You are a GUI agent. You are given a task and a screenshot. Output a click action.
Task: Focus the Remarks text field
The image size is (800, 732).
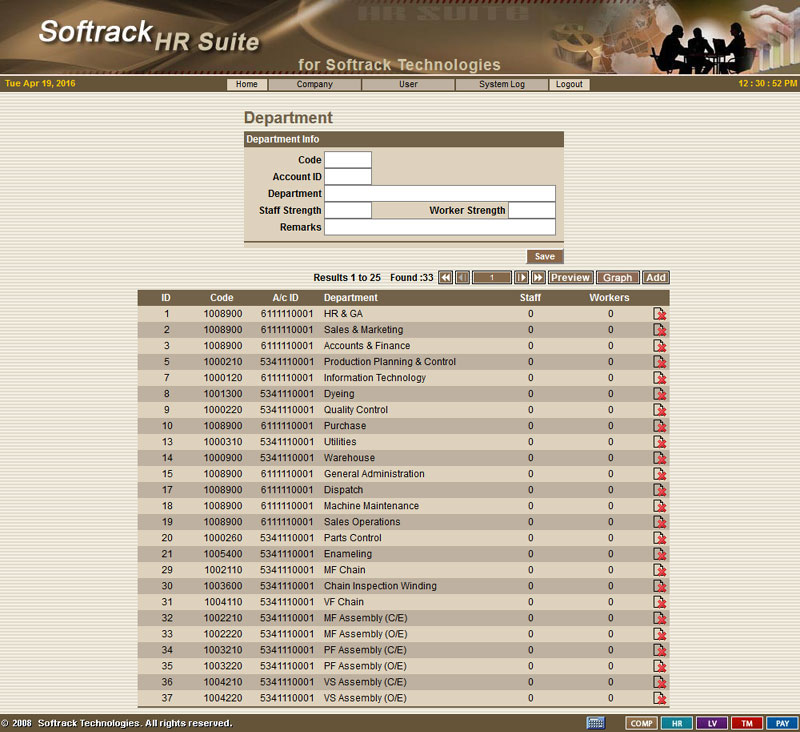click(x=440, y=227)
